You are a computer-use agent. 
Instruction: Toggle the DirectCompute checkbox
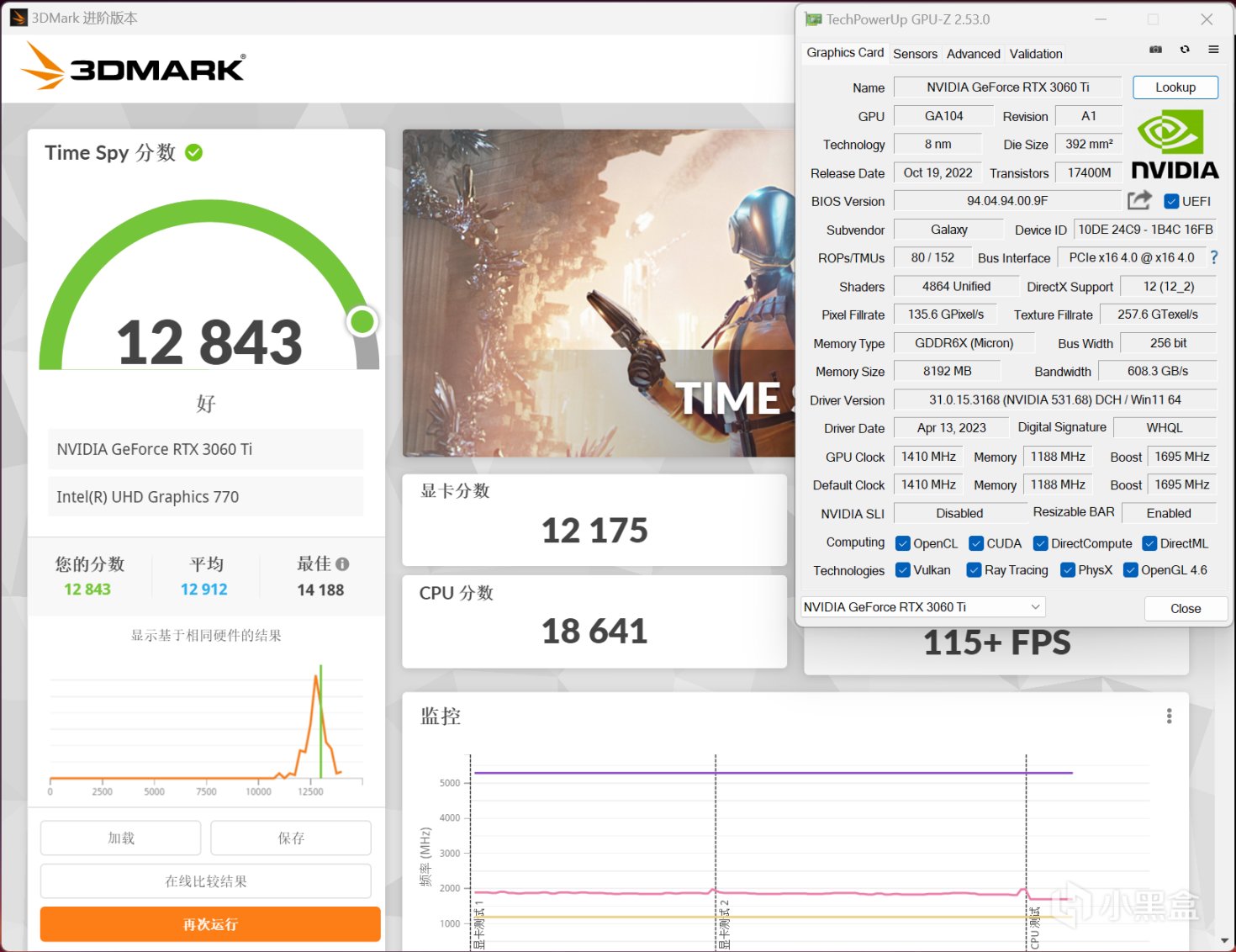pos(1040,543)
